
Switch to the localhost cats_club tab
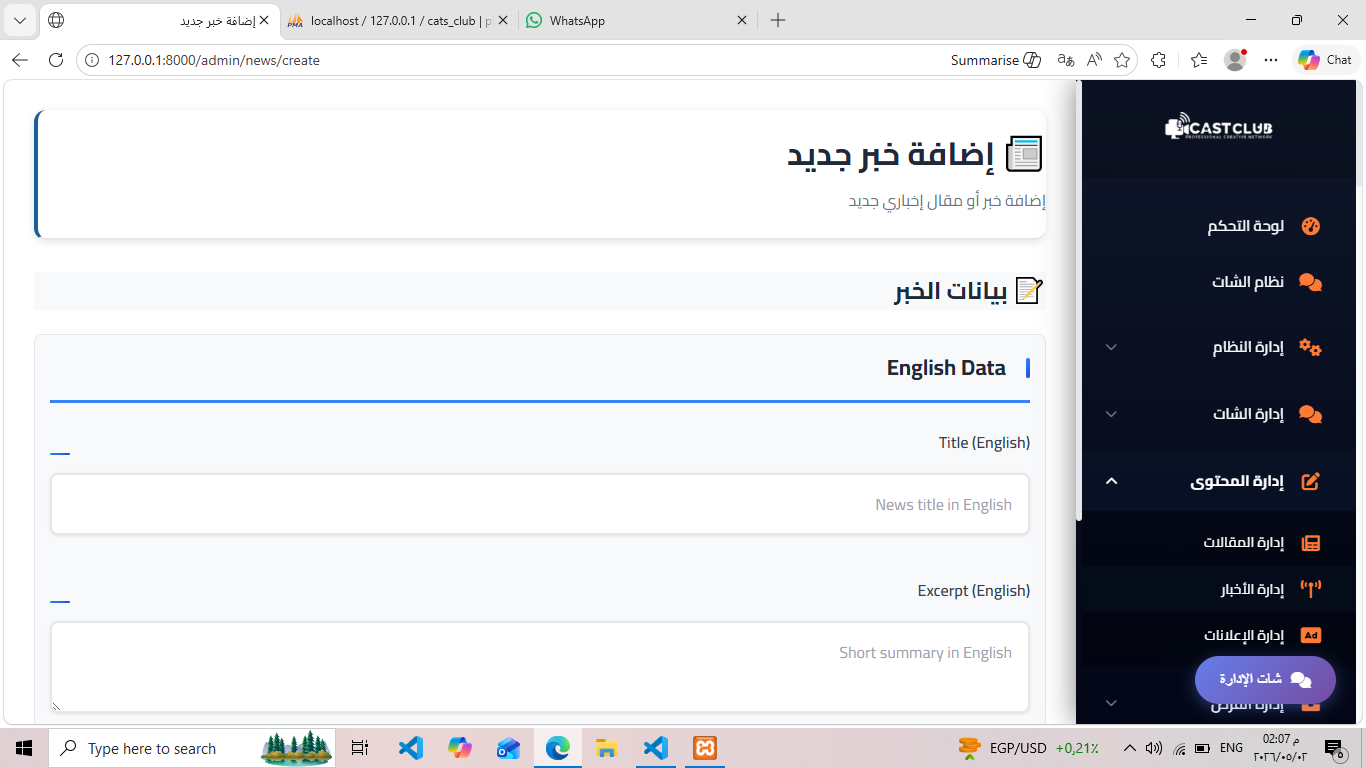[x=398, y=20]
